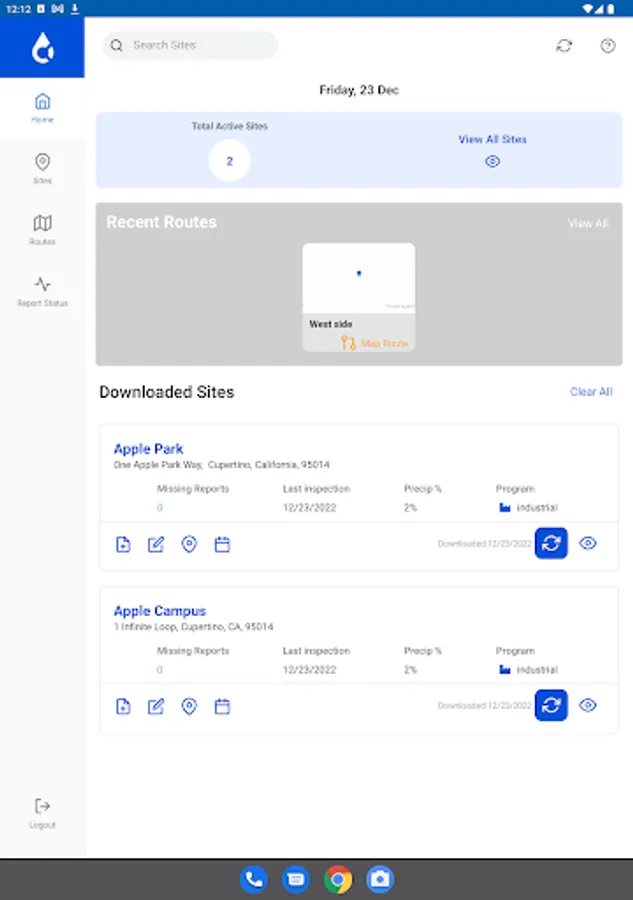The image size is (633, 900).
Task: Open calendar for Apple Campus
Action: 222,706
